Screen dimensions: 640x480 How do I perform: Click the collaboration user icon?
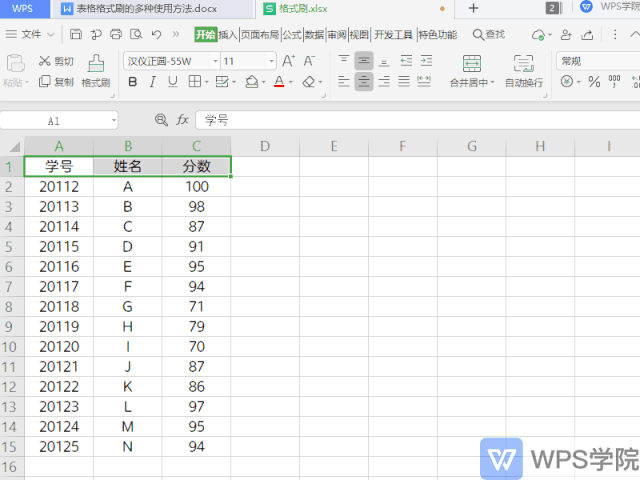click(566, 35)
